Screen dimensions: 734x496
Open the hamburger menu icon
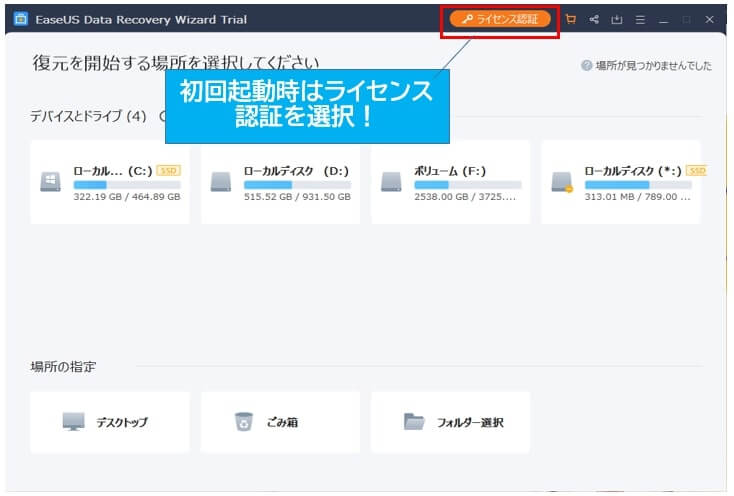point(640,19)
